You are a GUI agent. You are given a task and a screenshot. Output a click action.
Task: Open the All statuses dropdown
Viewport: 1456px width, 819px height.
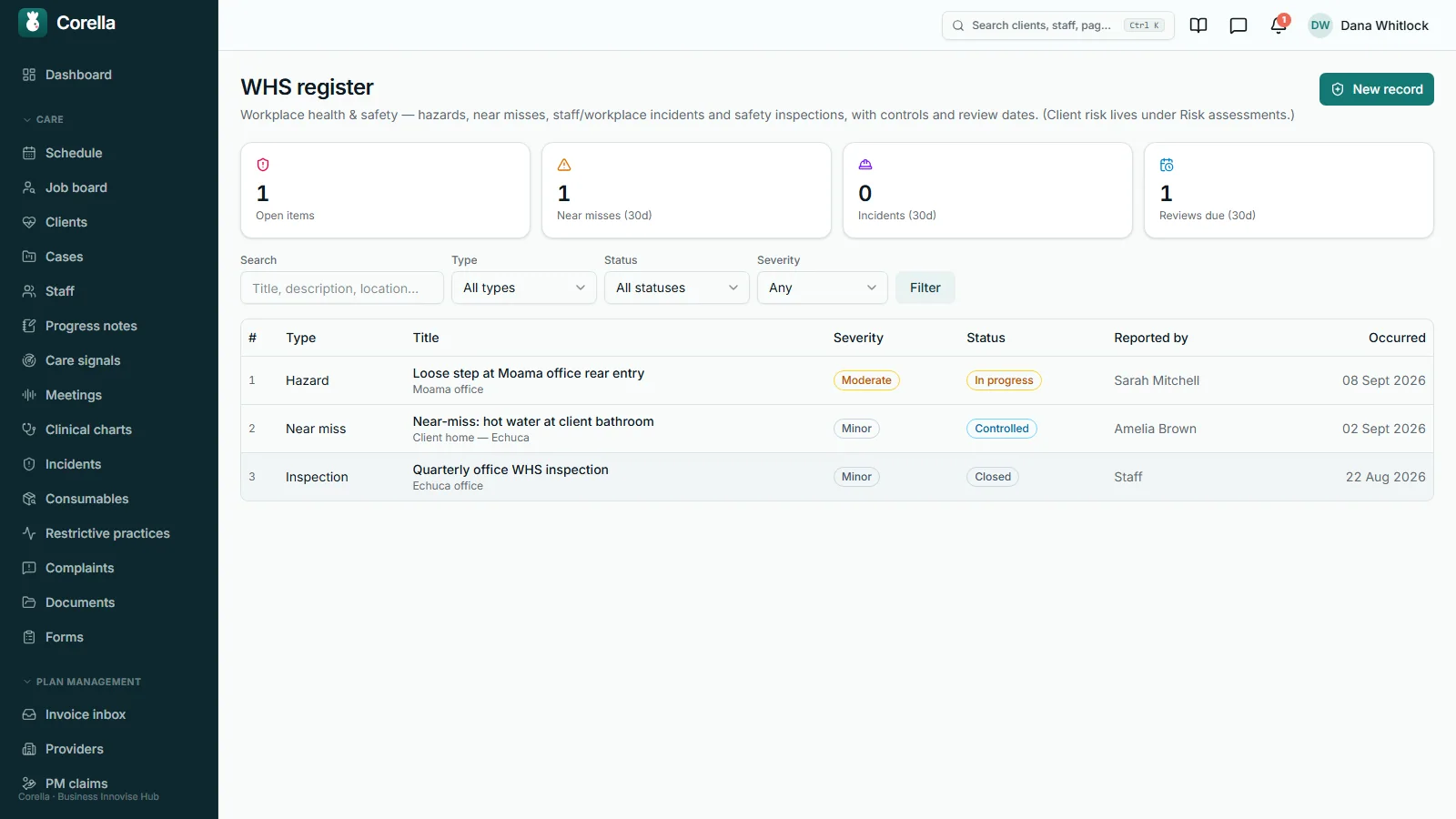[677, 288]
